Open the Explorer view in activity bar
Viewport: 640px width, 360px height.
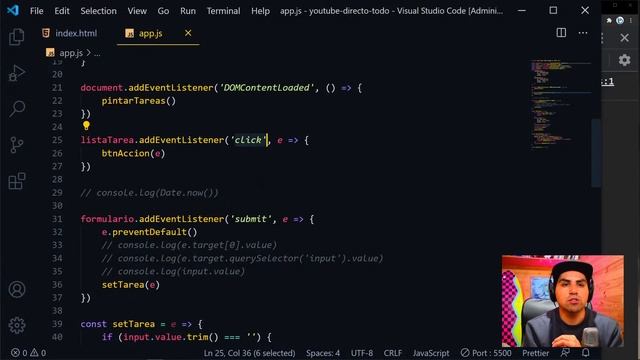(17, 37)
